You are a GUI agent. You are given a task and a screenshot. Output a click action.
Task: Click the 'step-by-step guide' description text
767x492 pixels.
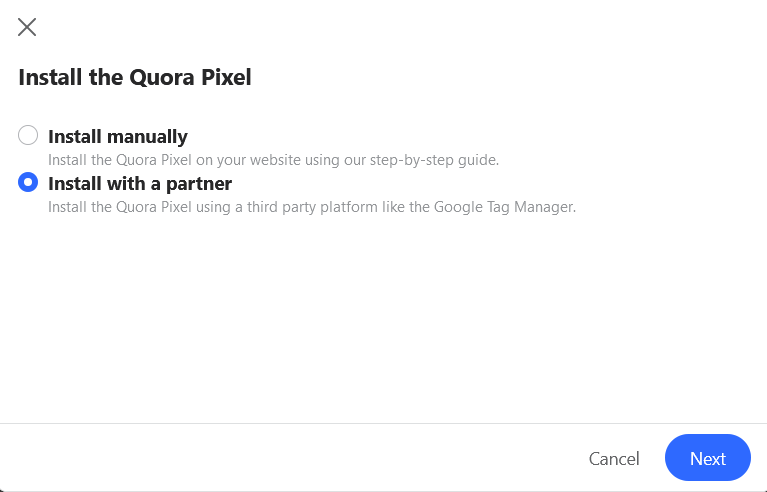click(434, 160)
